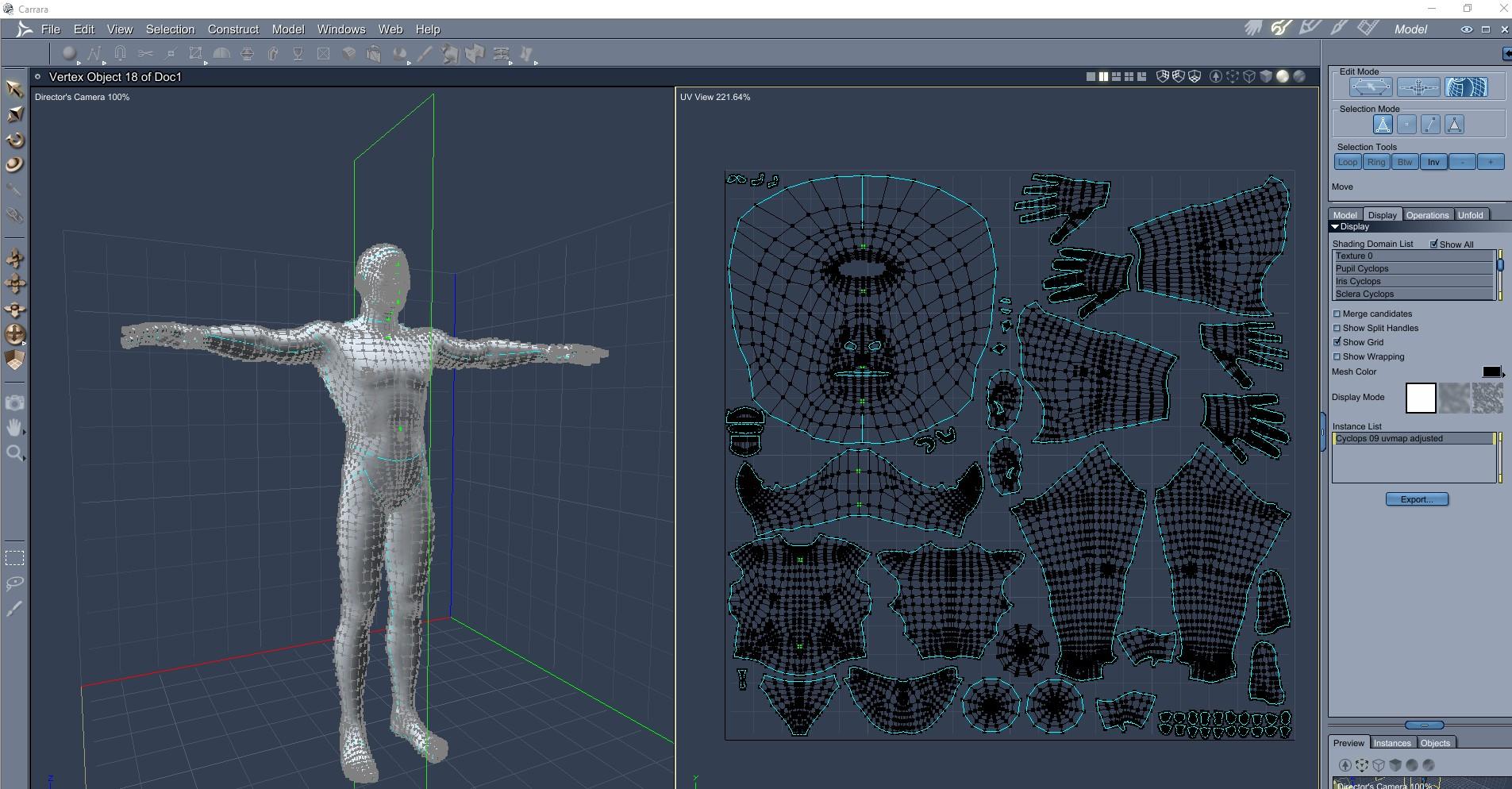Click the Btw selection button
The image size is (1512, 789).
pos(1405,162)
